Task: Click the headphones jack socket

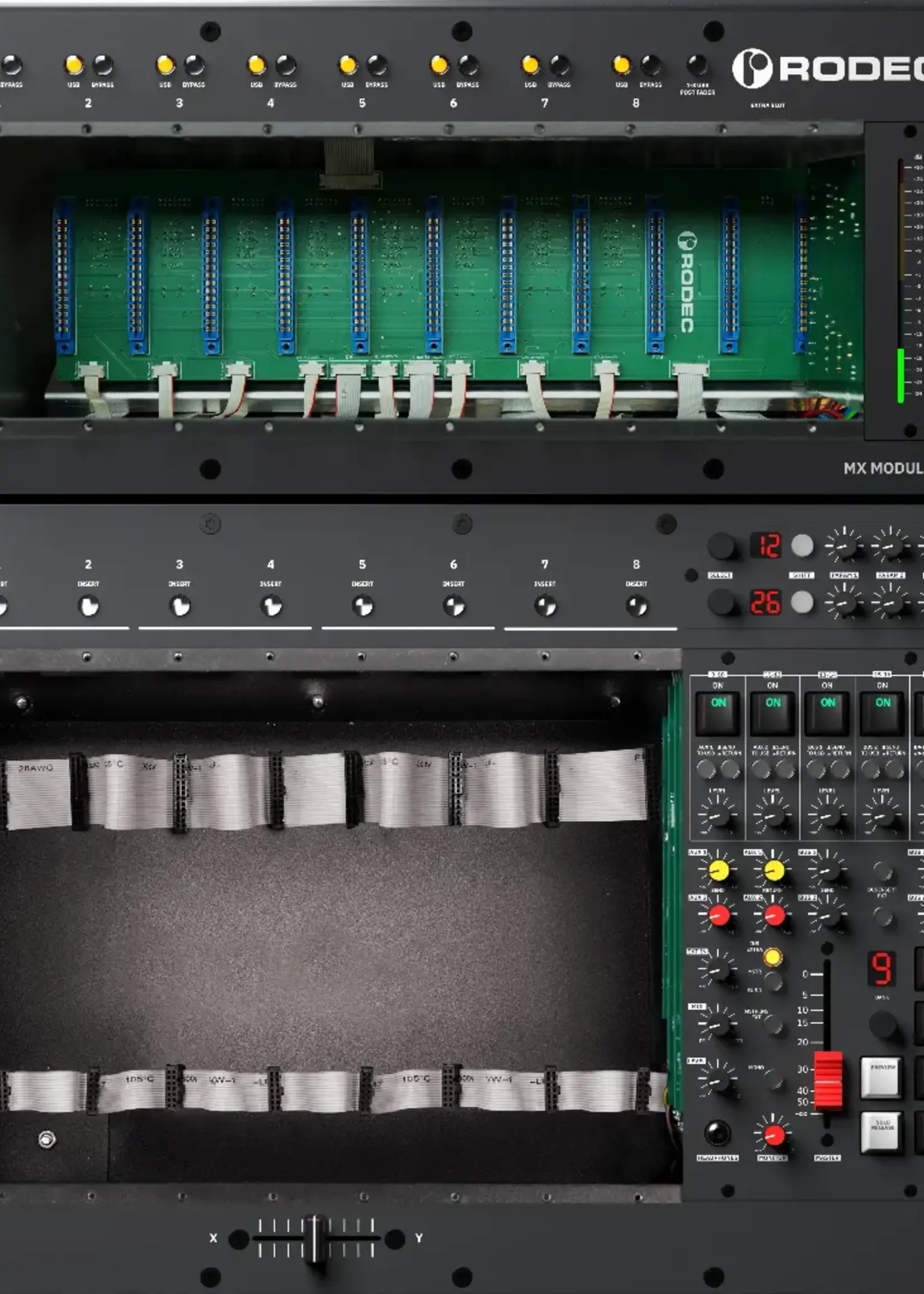Action: pos(718,1132)
